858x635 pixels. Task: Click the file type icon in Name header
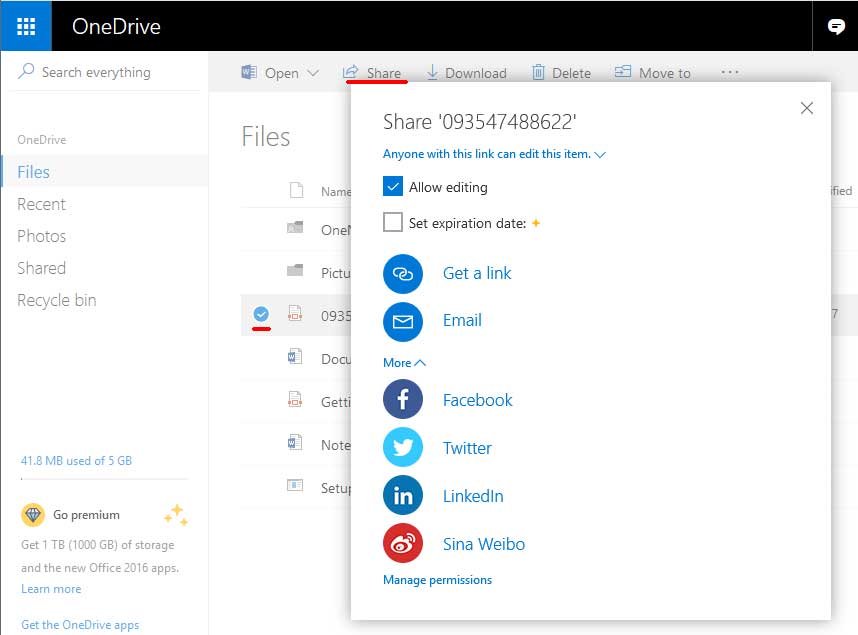pyautogui.click(x=297, y=190)
